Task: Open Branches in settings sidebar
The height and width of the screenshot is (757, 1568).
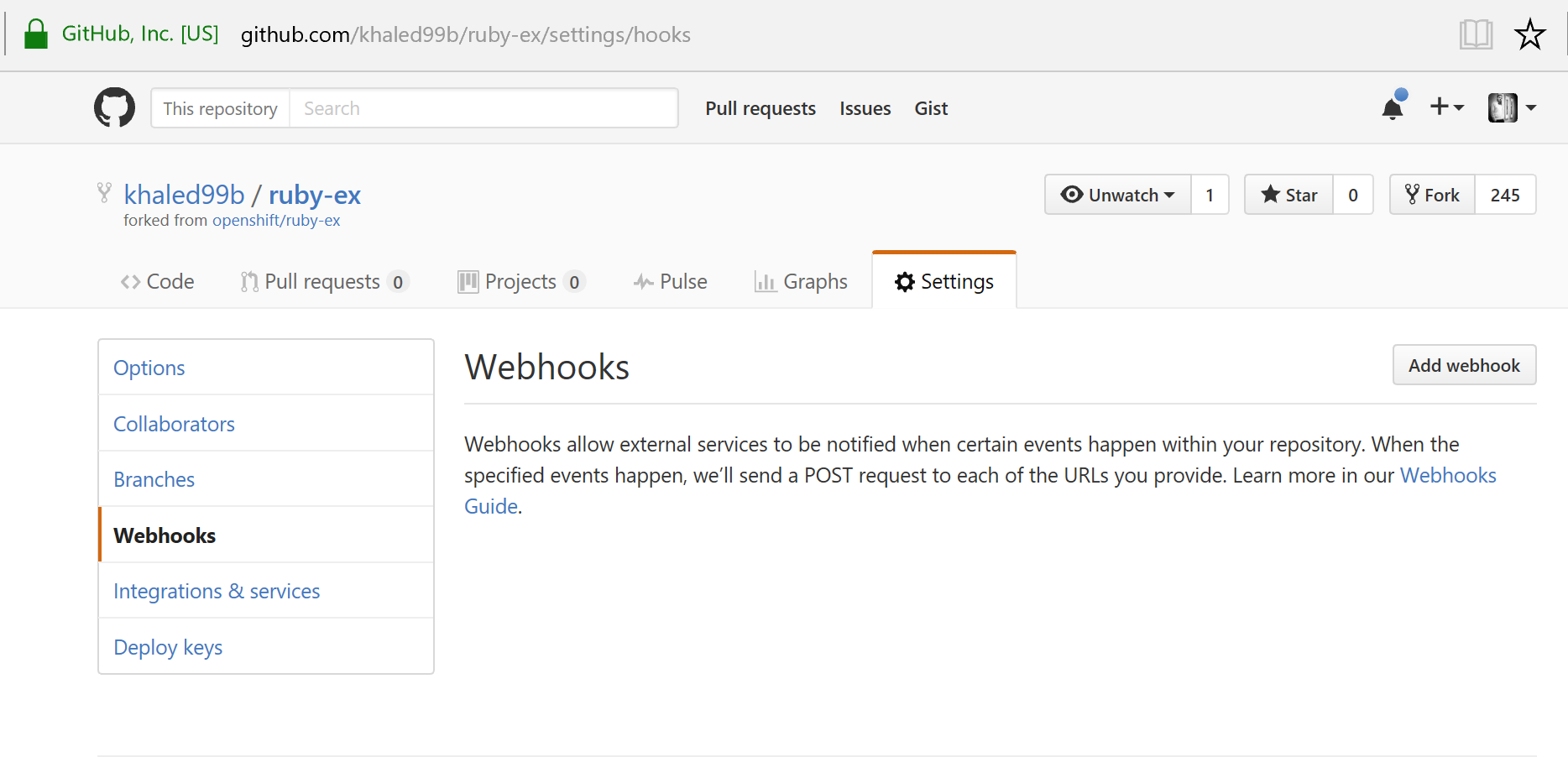Action: (x=266, y=479)
